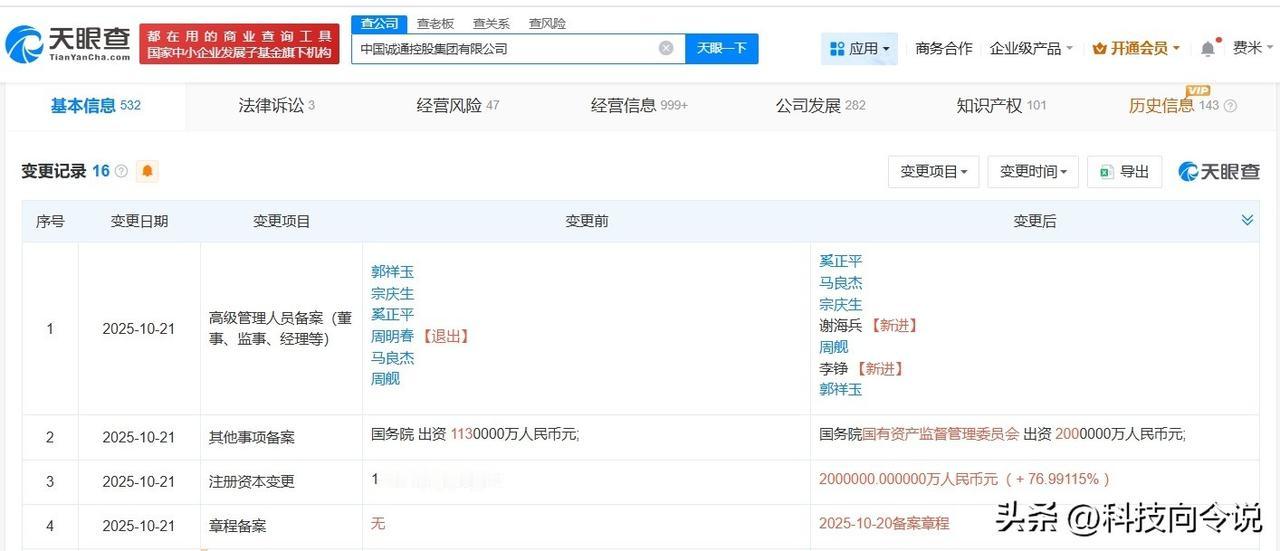Open 宗庆生 link in 变更前 column
This screenshot has width=1280, height=551.
pos(392,293)
